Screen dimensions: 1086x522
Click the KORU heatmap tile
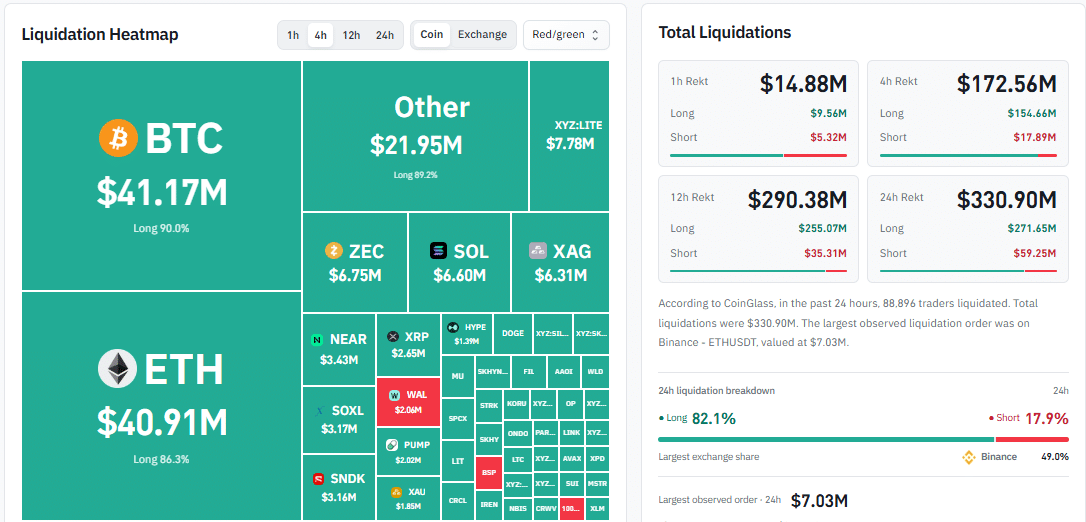517,404
